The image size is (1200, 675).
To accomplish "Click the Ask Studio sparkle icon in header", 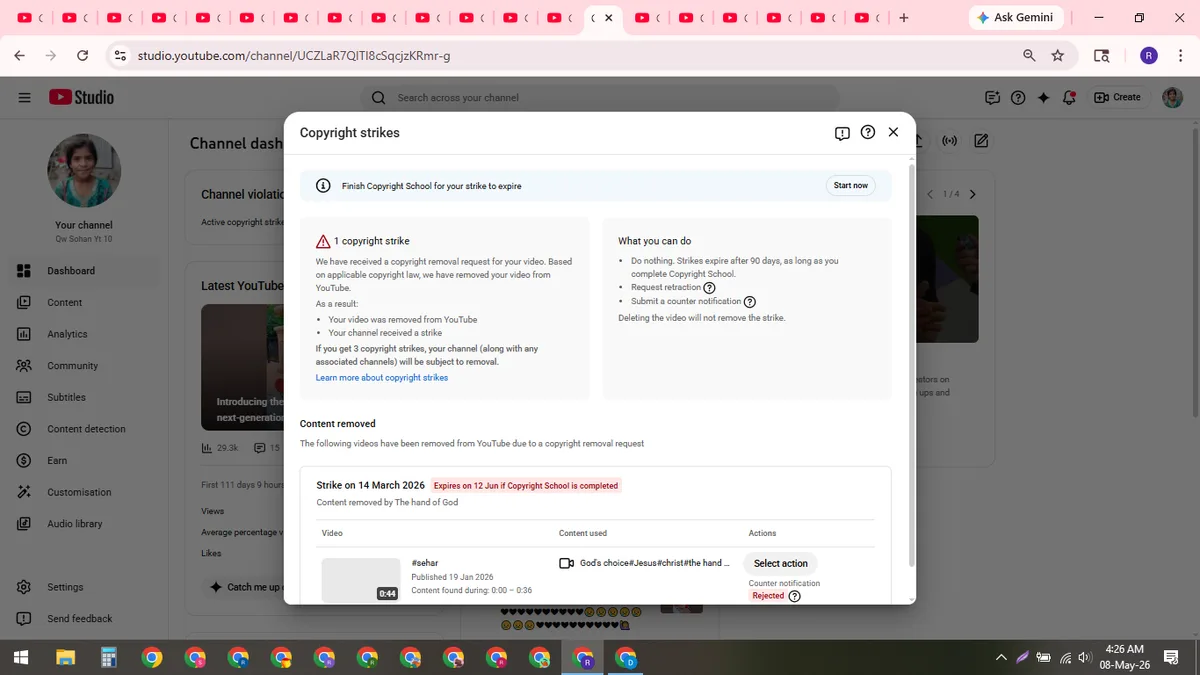I will (1043, 97).
